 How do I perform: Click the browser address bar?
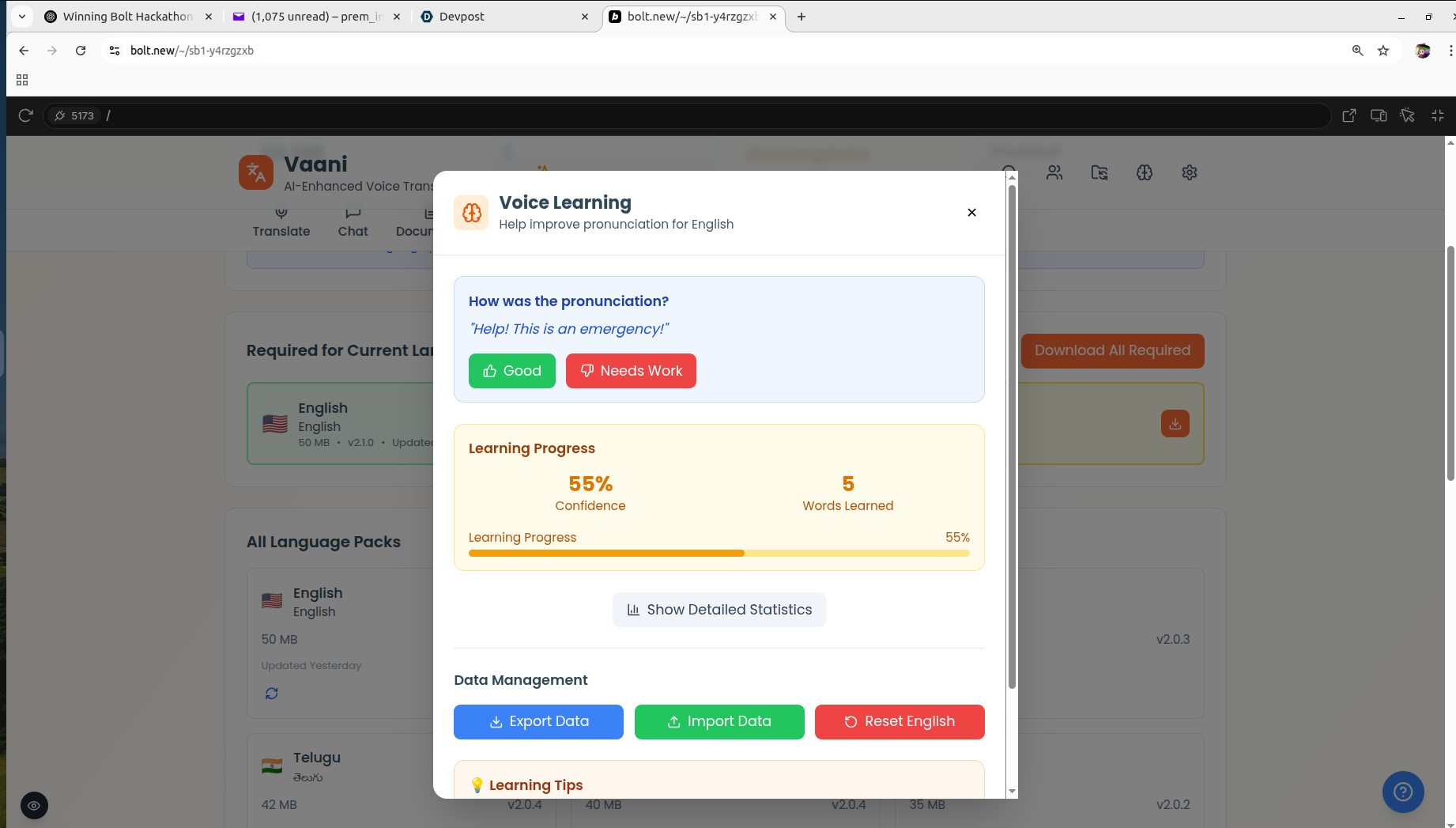[727, 51]
